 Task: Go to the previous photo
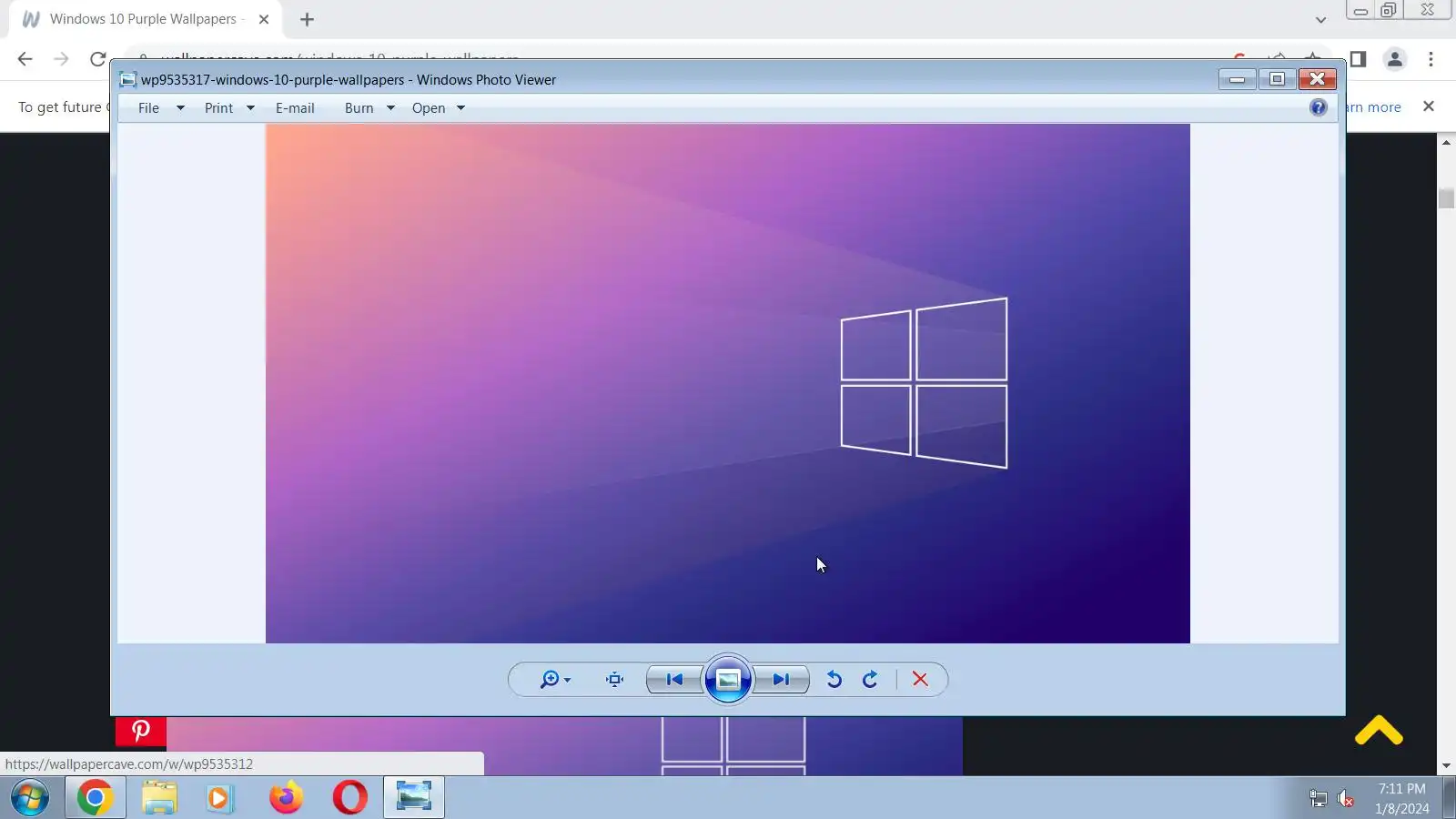pyautogui.click(x=674, y=680)
